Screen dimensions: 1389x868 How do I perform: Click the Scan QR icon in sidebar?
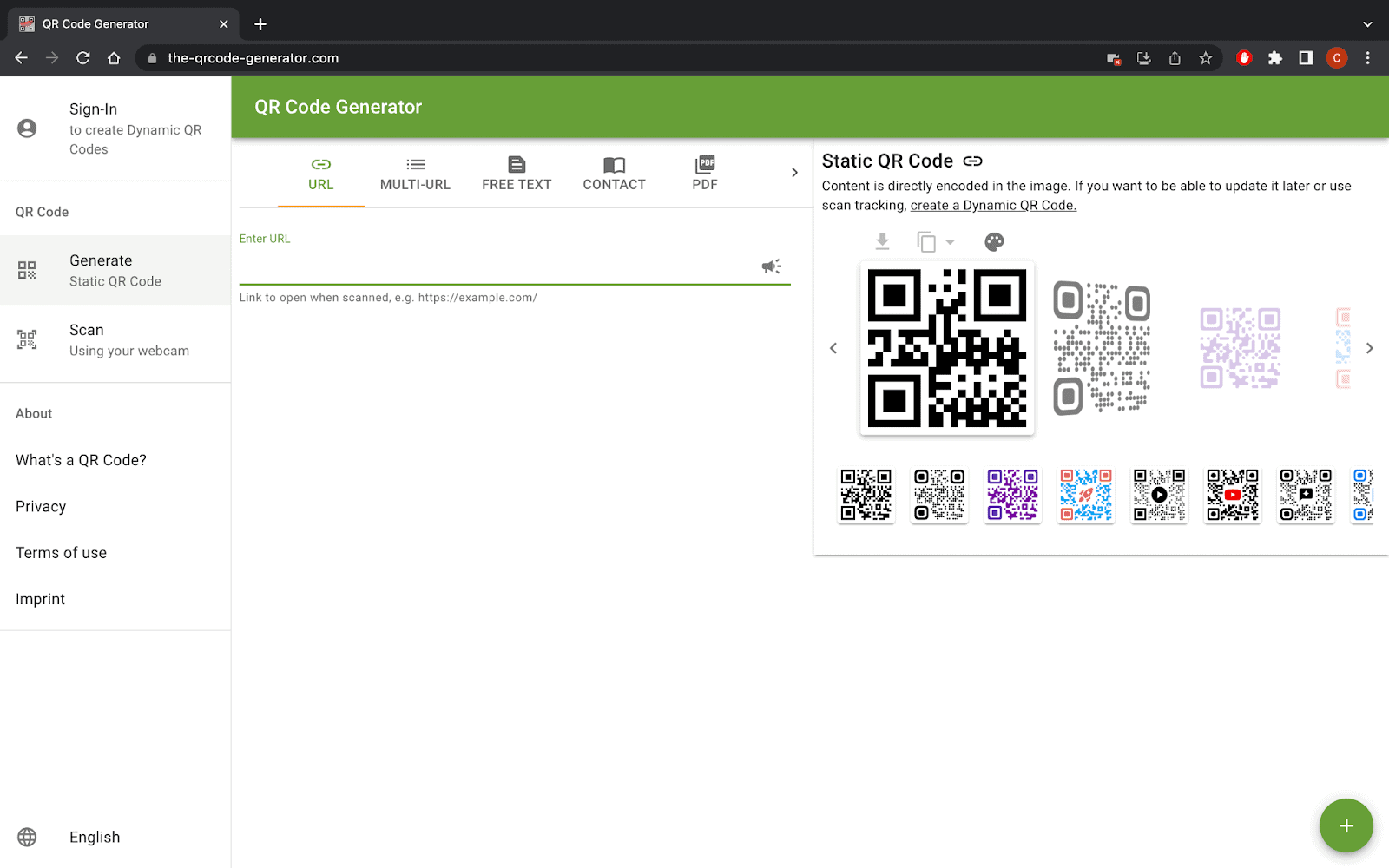27,339
